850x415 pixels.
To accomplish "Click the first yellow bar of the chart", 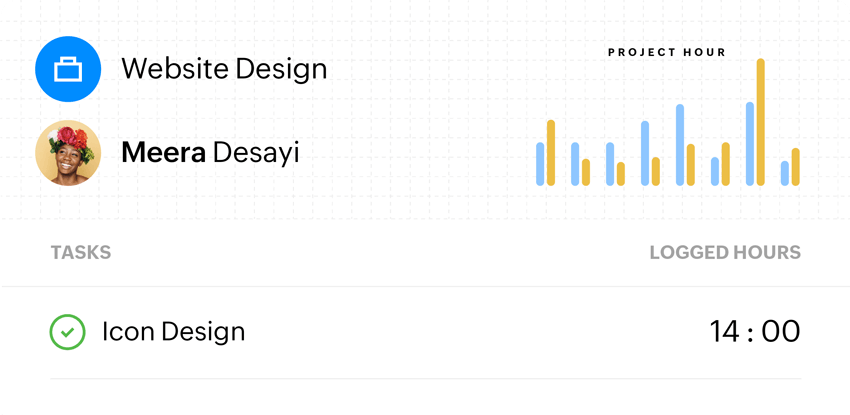I will coord(551,152).
